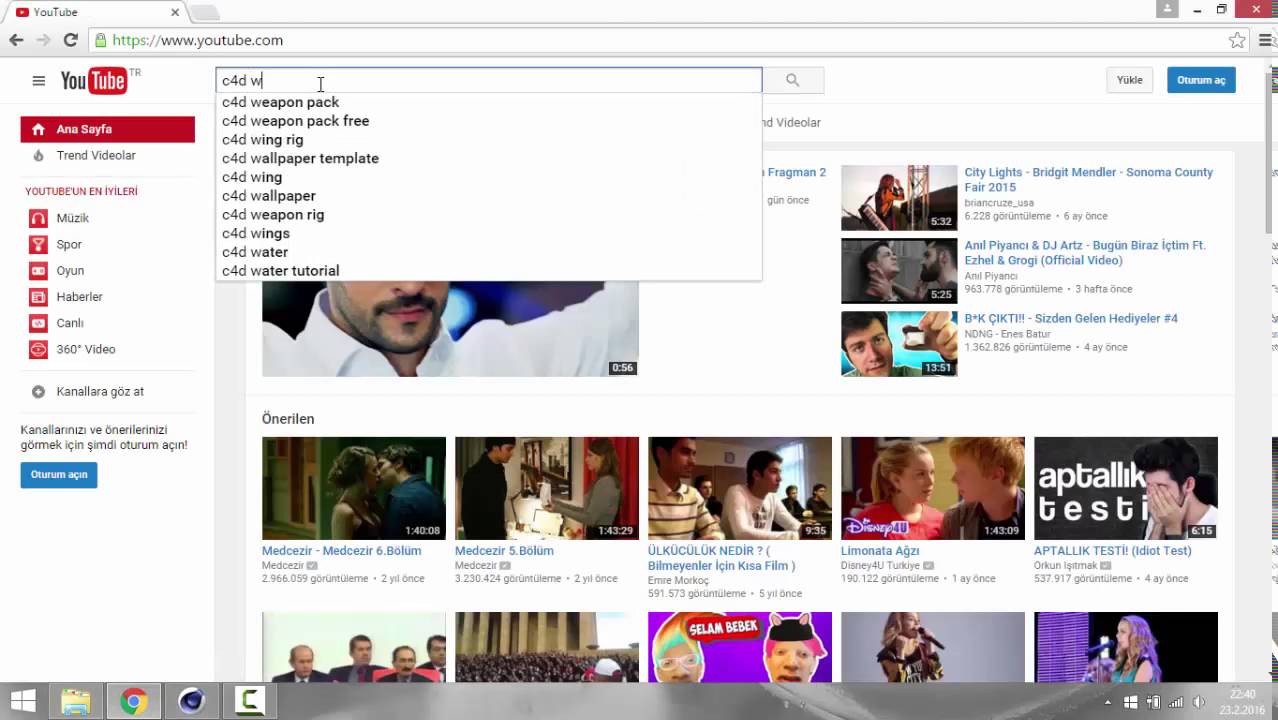
Task: Bookmark the page with star icon
Action: click(x=1237, y=40)
